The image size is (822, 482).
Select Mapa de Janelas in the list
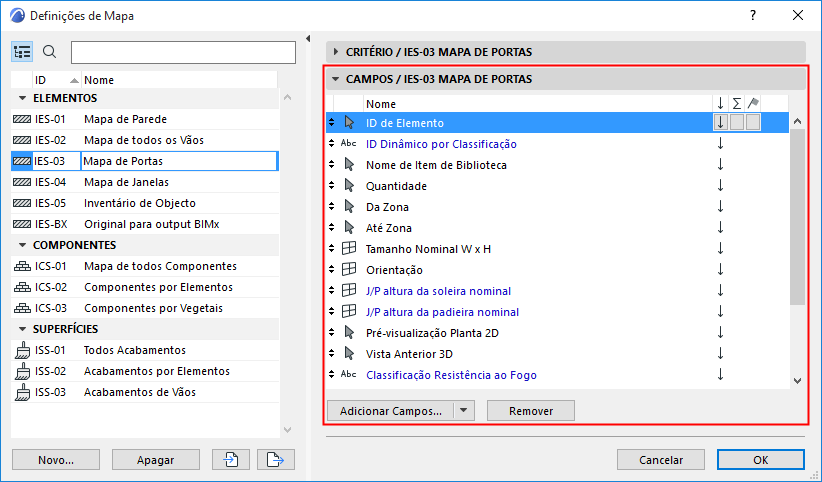(x=126, y=182)
